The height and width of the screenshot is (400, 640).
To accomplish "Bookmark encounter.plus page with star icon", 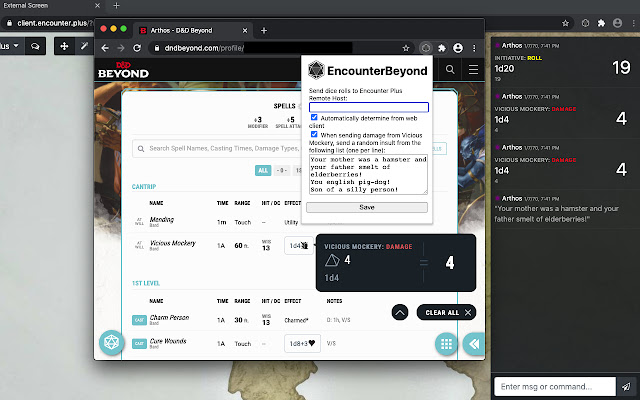I will click(565, 23).
